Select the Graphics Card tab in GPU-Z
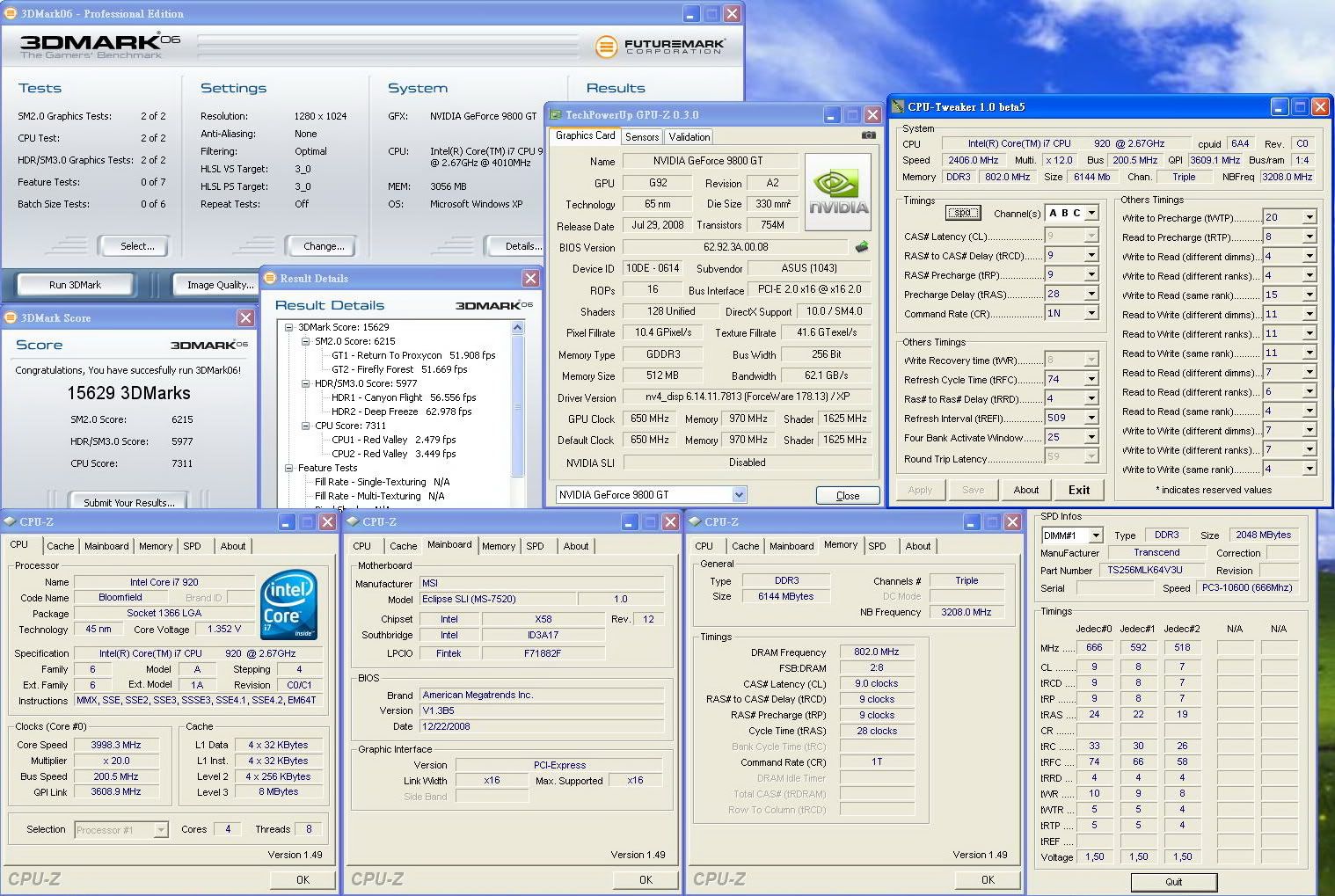 pyautogui.click(x=585, y=135)
